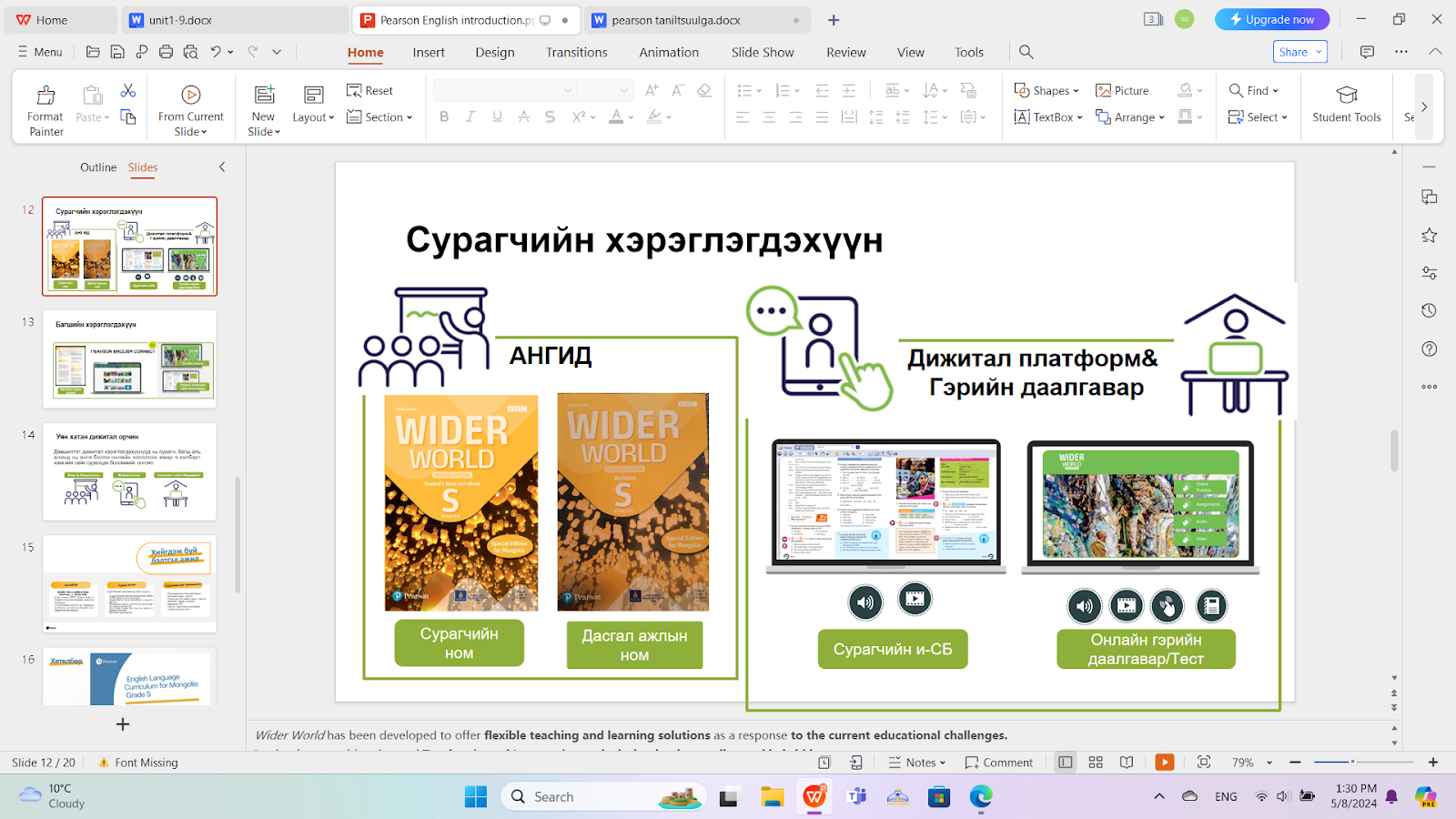Switch to the Animation tab
The image size is (1456, 819).
pos(669,52)
